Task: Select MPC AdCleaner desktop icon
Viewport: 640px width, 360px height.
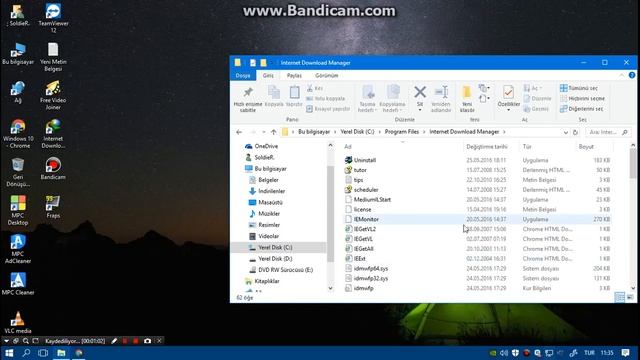Action: [18, 249]
